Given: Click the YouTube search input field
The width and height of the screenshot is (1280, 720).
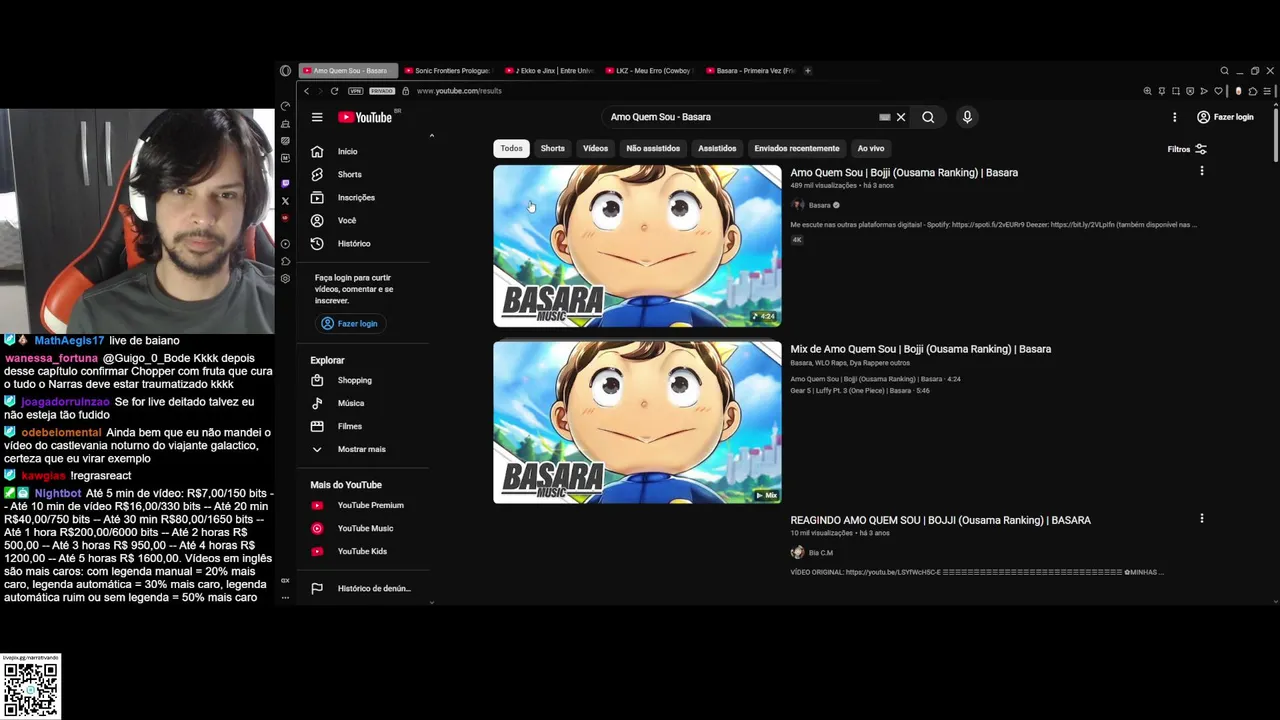Looking at the screenshot, I should [740, 117].
